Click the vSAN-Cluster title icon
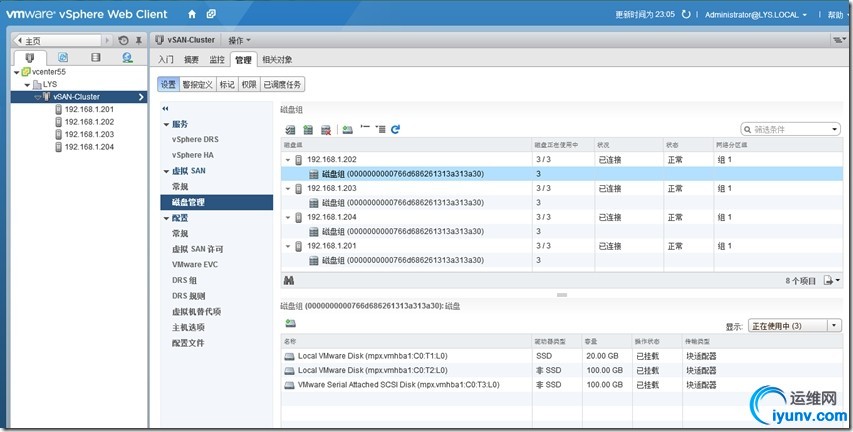 (159, 40)
